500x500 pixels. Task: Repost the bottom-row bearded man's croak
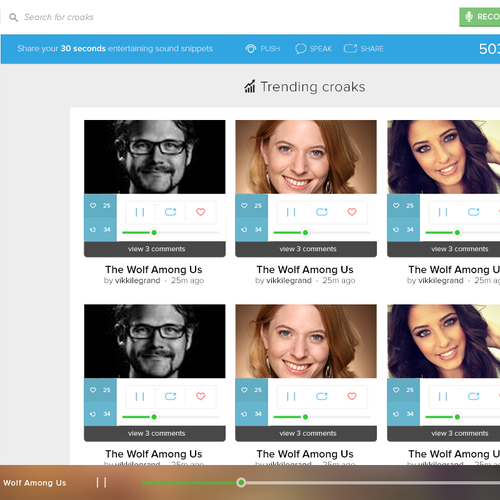click(x=170, y=396)
